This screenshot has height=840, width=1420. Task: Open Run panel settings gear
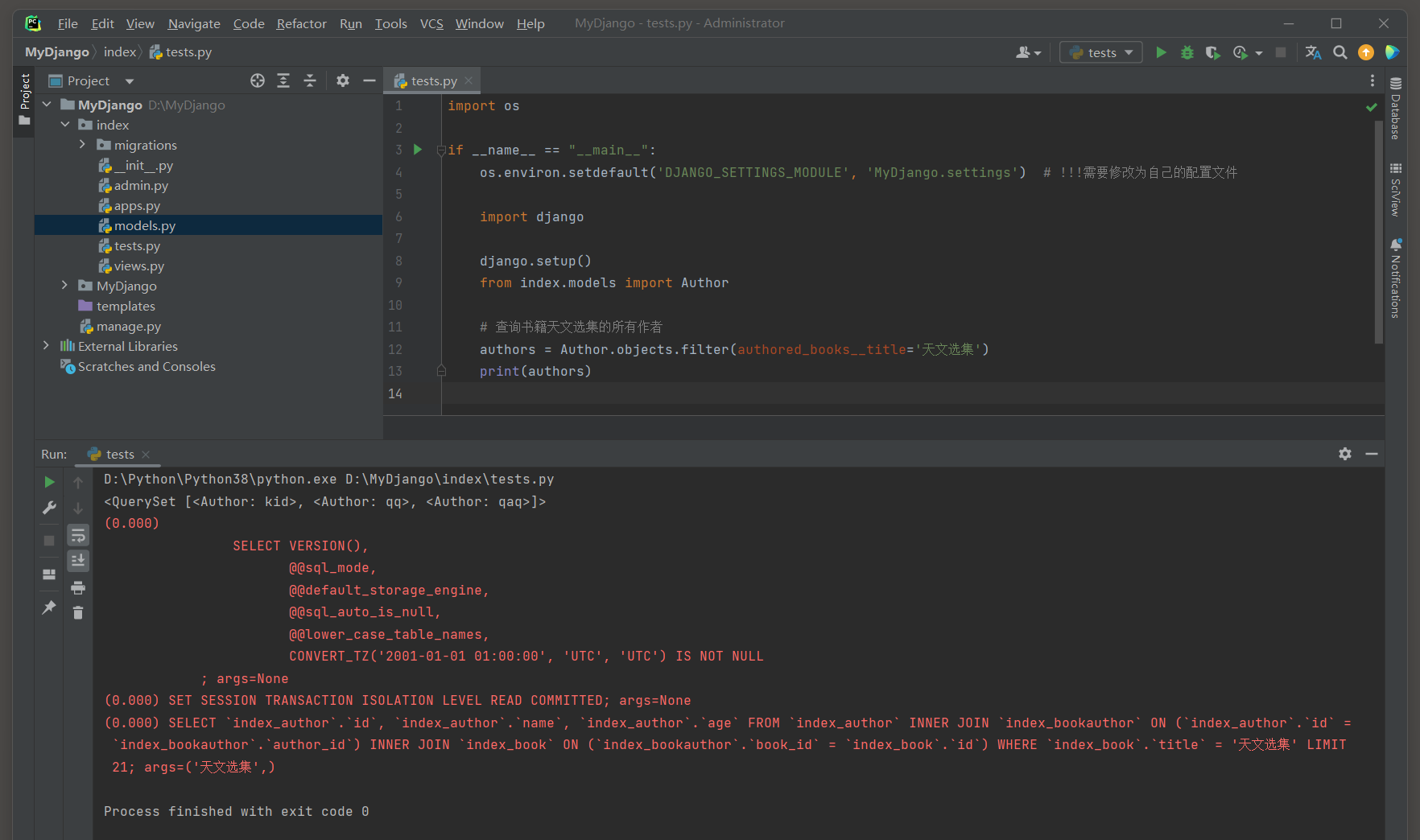[1345, 454]
